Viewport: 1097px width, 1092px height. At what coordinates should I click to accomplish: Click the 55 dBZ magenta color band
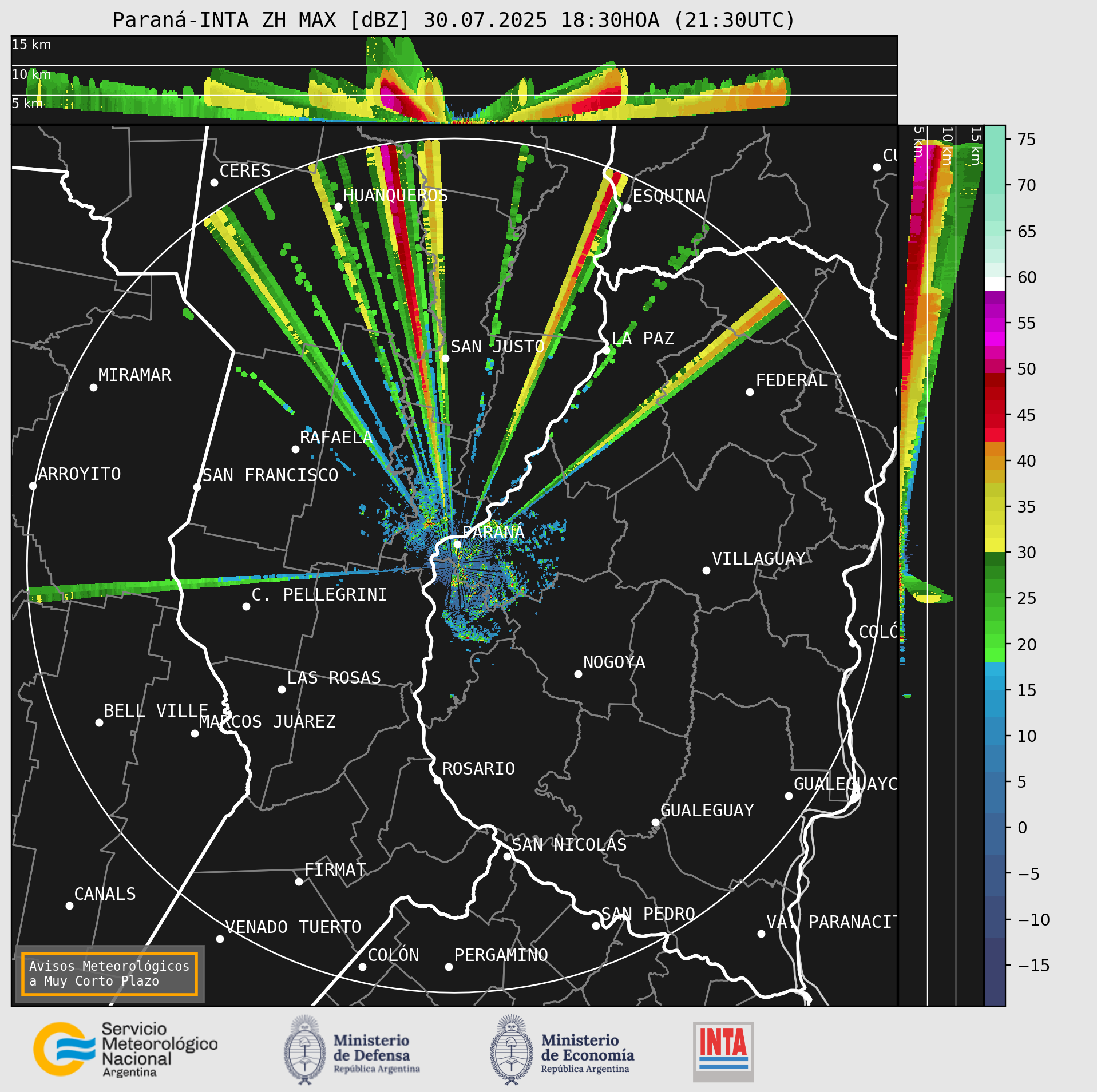[995, 324]
